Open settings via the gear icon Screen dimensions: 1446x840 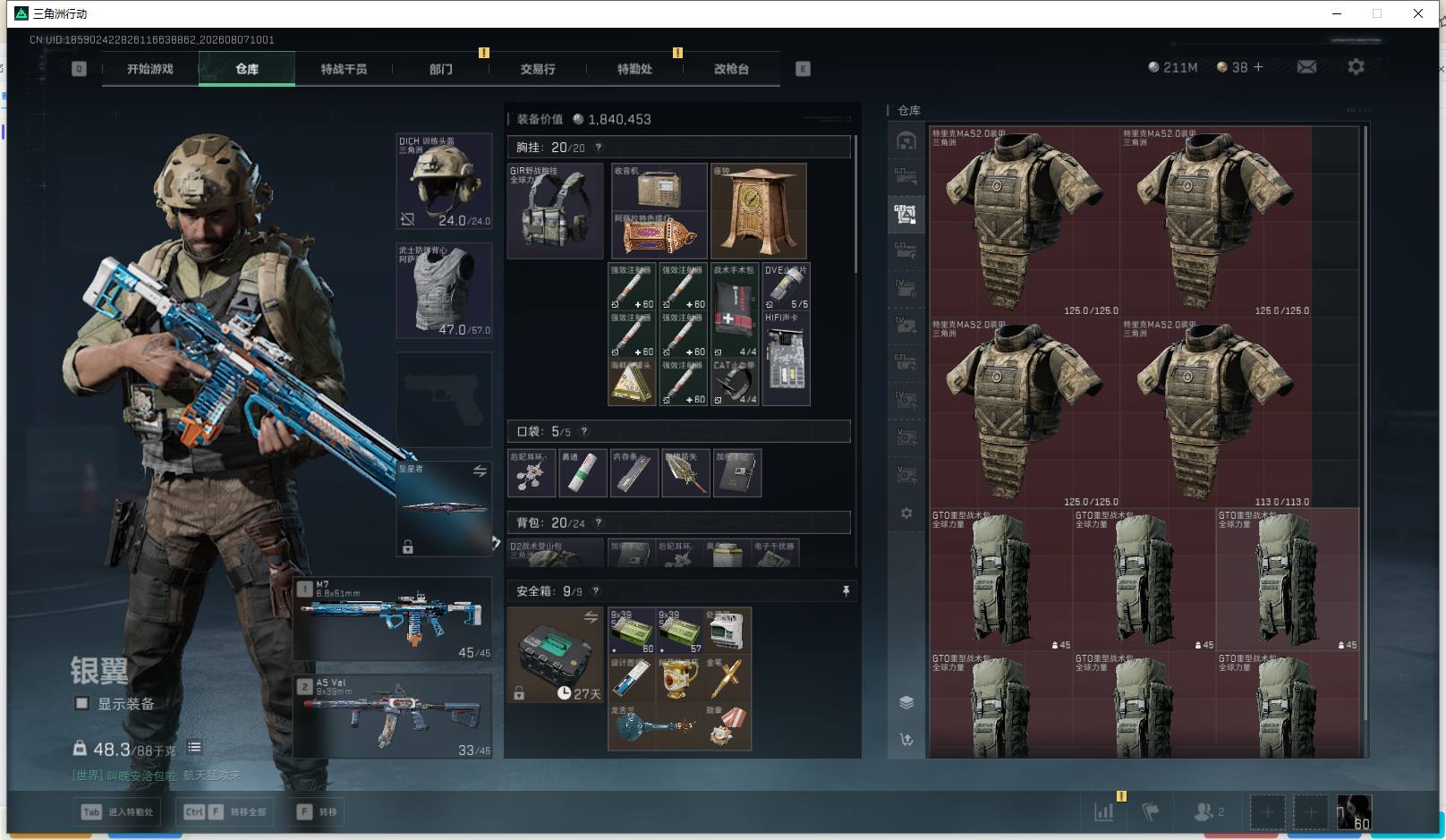pos(1356,67)
